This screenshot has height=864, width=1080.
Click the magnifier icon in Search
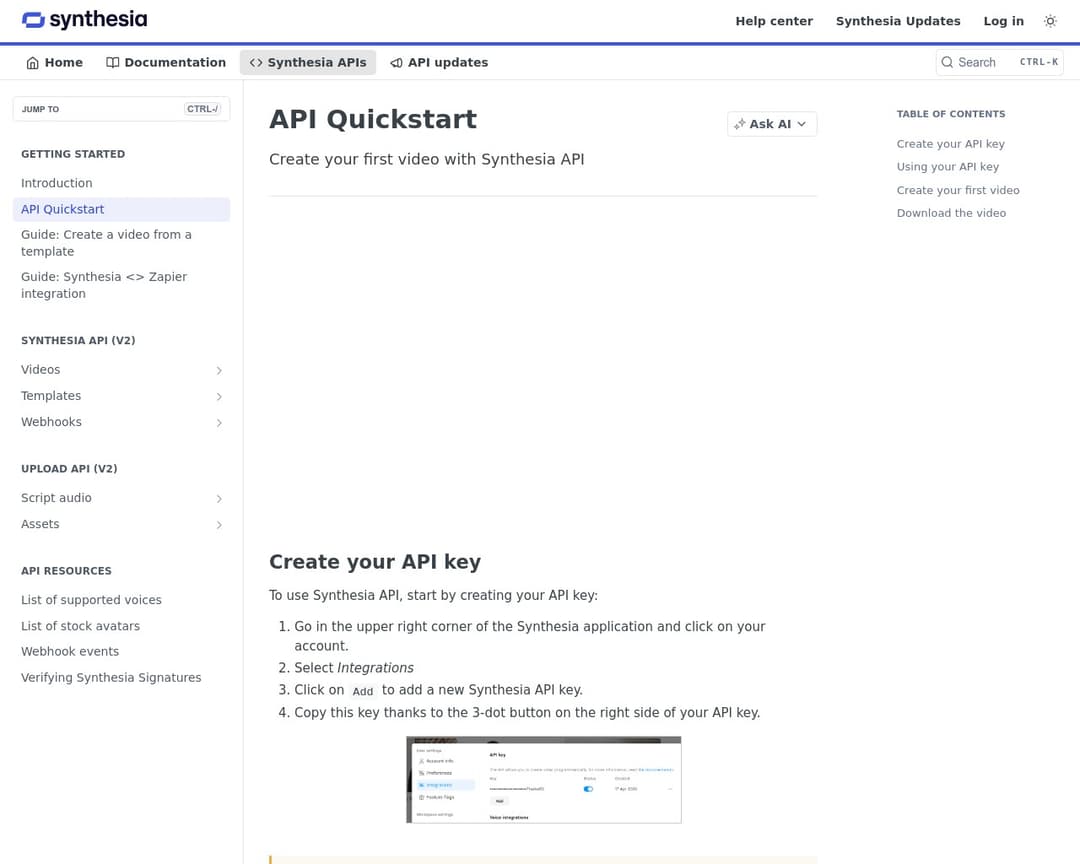(947, 63)
